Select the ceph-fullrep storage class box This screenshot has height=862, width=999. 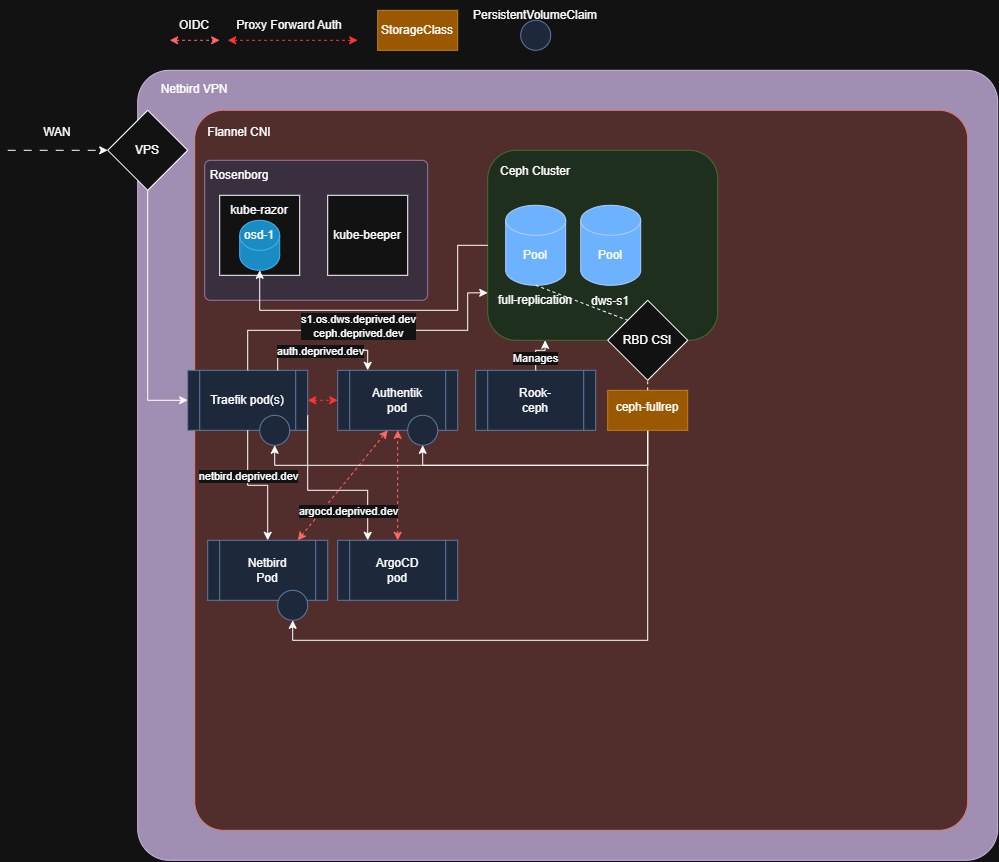[x=647, y=410]
